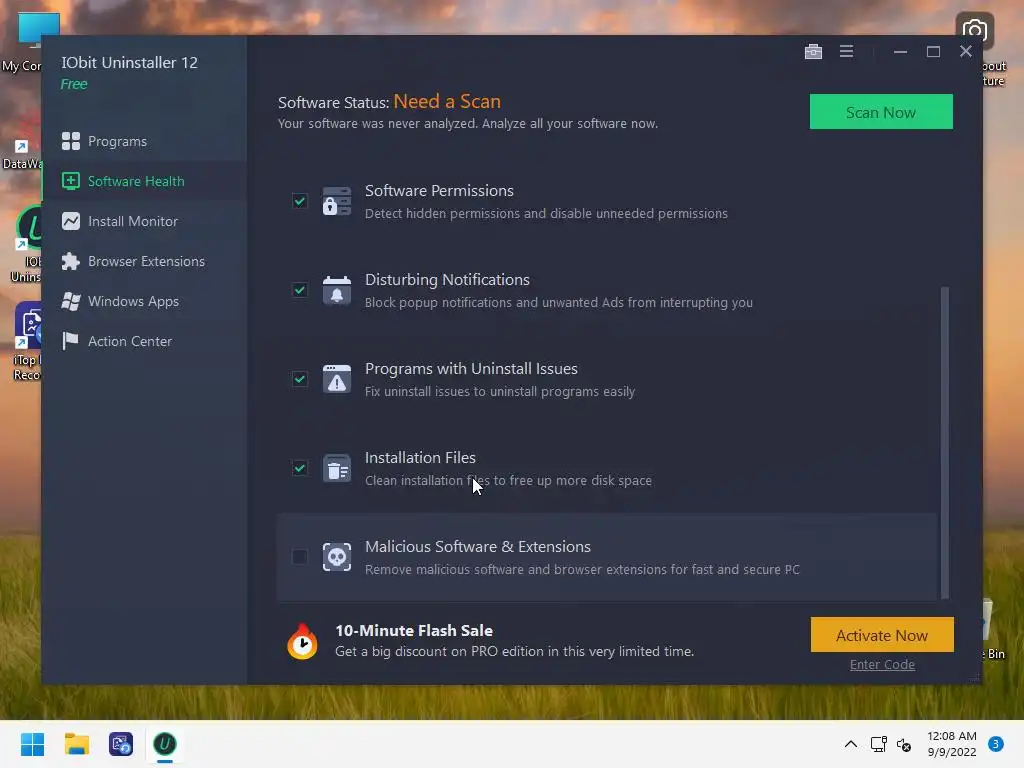
Task: Go to Browser Extensions
Action: [144, 261]
